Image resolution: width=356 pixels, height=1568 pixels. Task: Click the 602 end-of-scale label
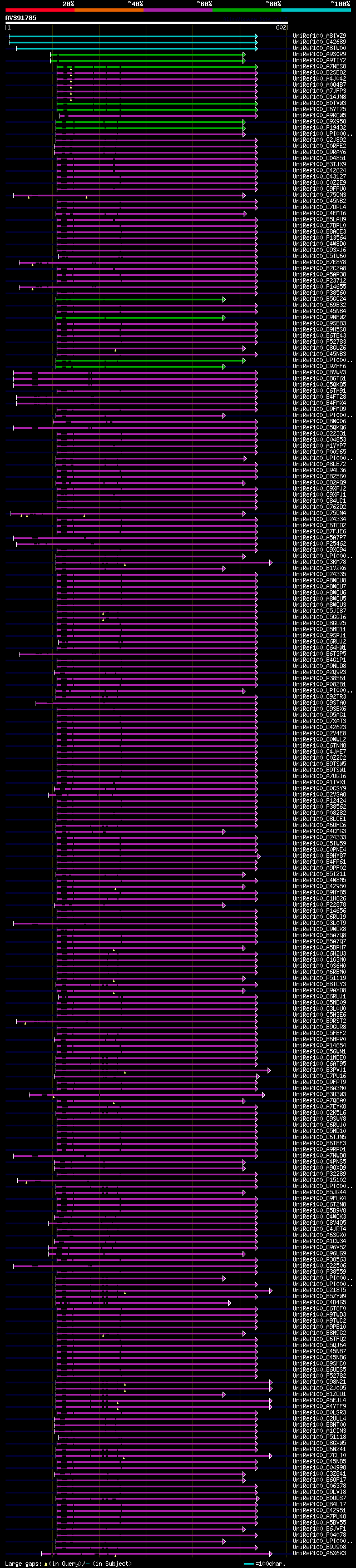tap(280, 27)
